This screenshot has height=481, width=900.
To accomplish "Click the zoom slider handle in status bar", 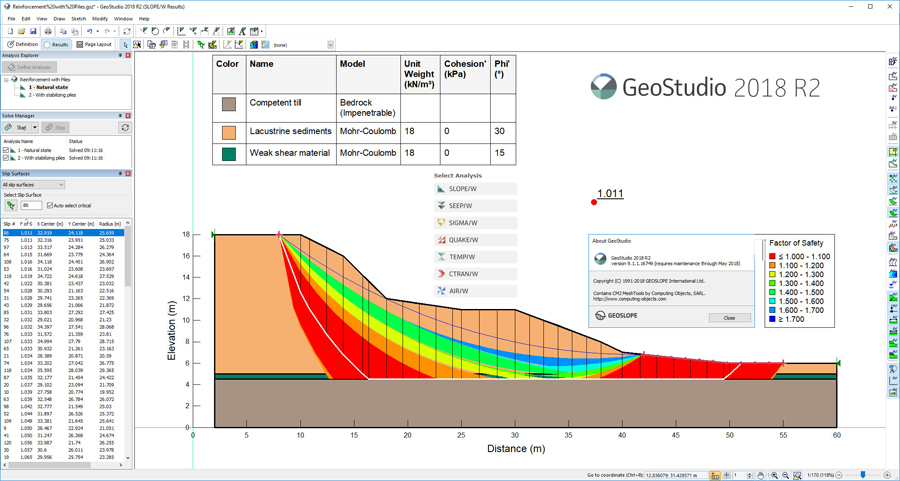I will pos(863,475).
